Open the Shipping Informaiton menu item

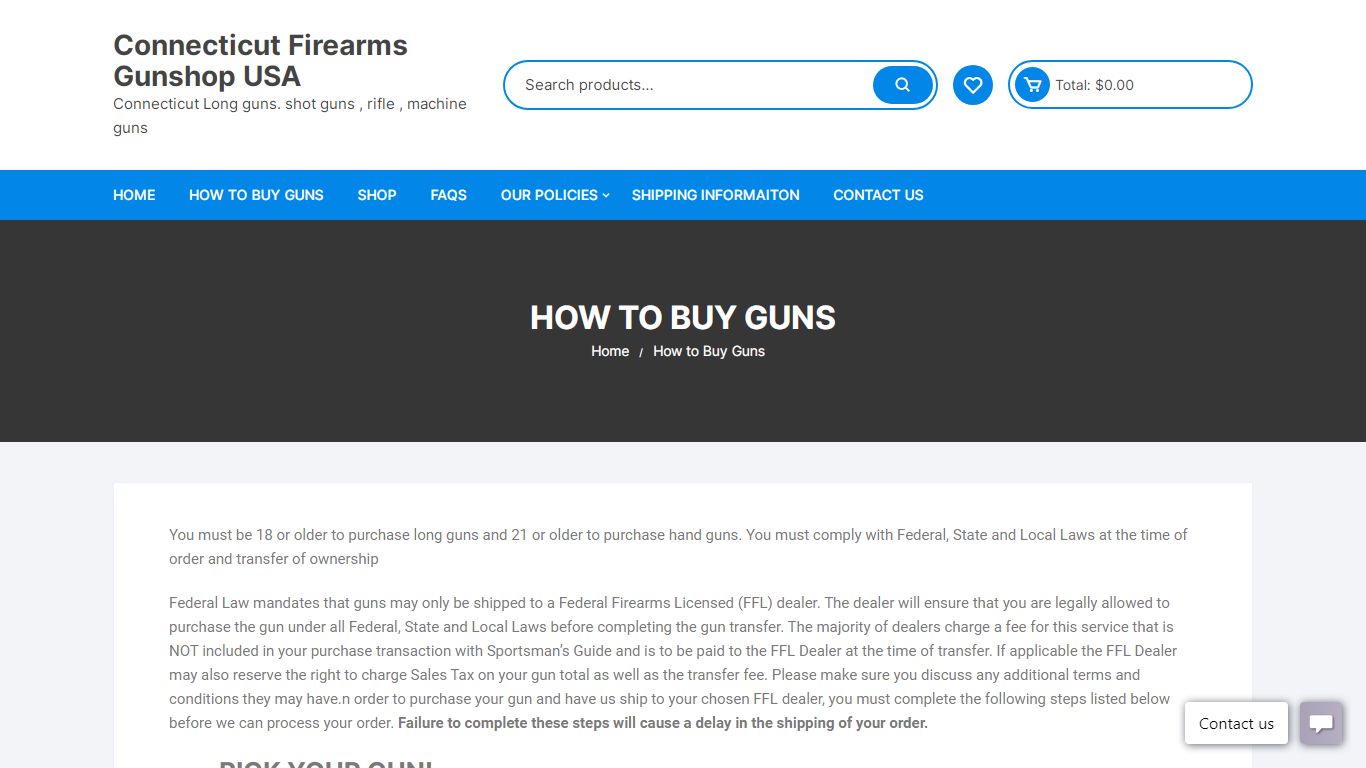716,195
